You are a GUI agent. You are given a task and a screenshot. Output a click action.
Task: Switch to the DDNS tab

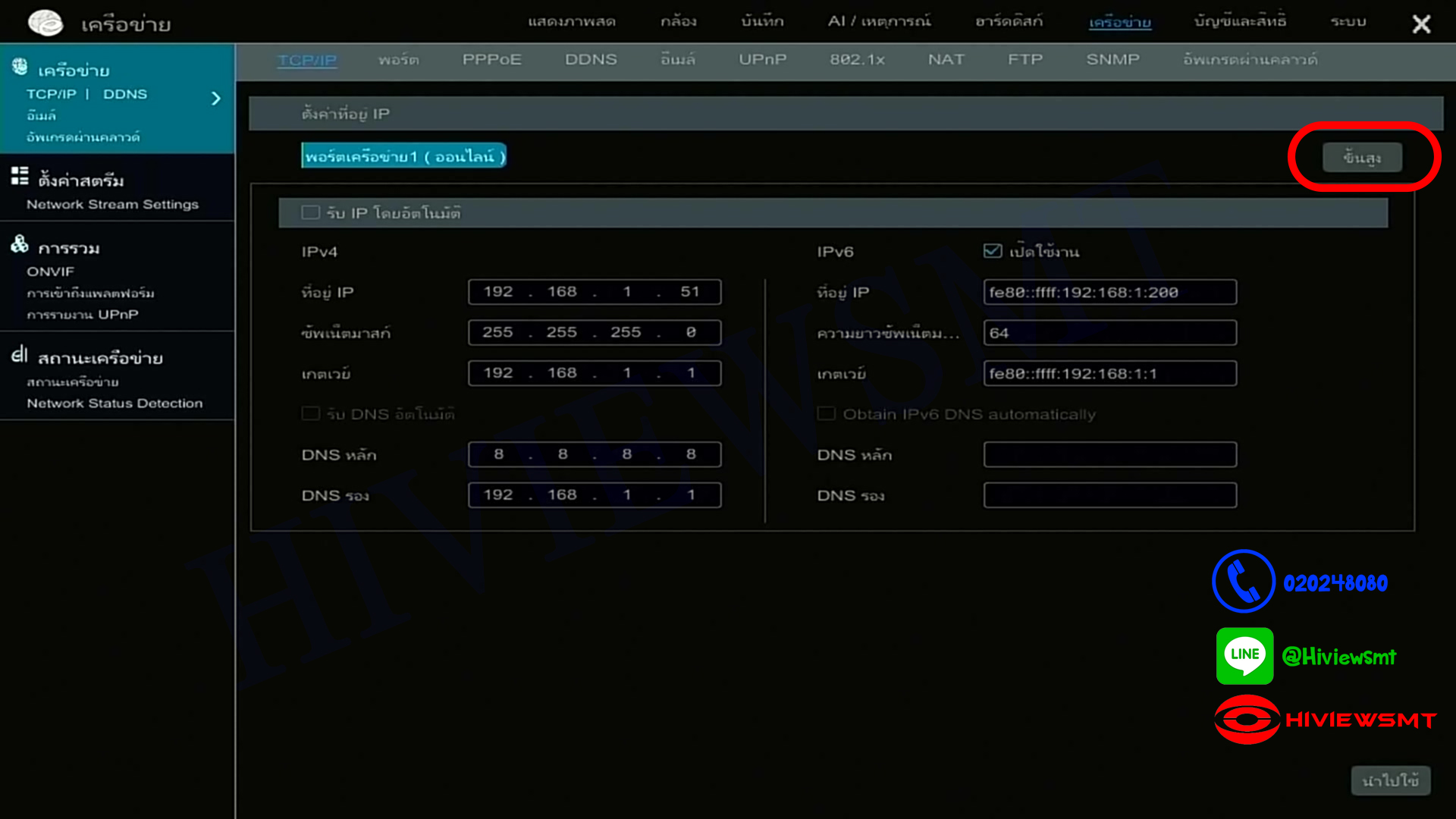coord(591,59)
